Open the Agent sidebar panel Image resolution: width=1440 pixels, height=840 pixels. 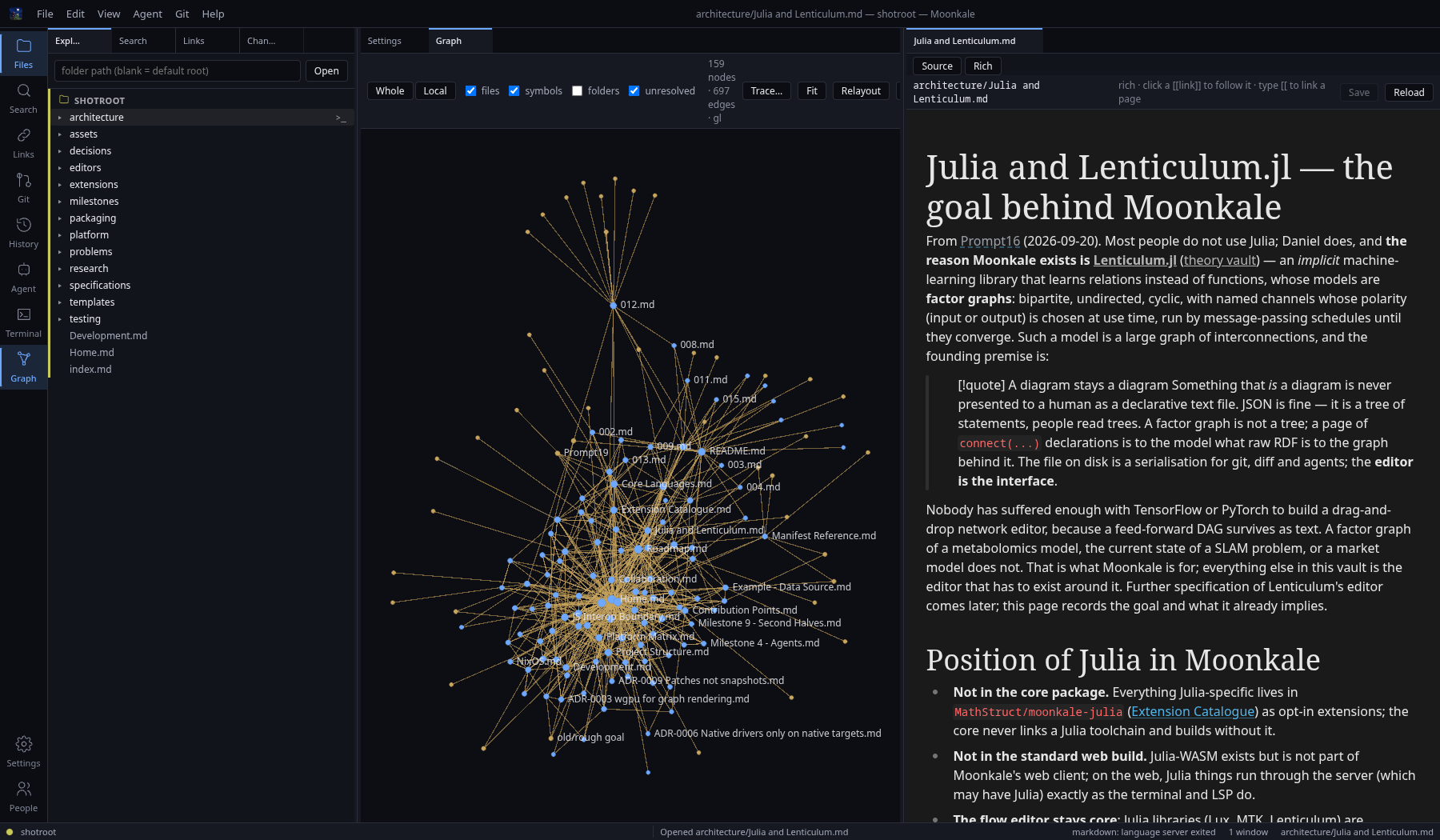(x=23, y=278)
